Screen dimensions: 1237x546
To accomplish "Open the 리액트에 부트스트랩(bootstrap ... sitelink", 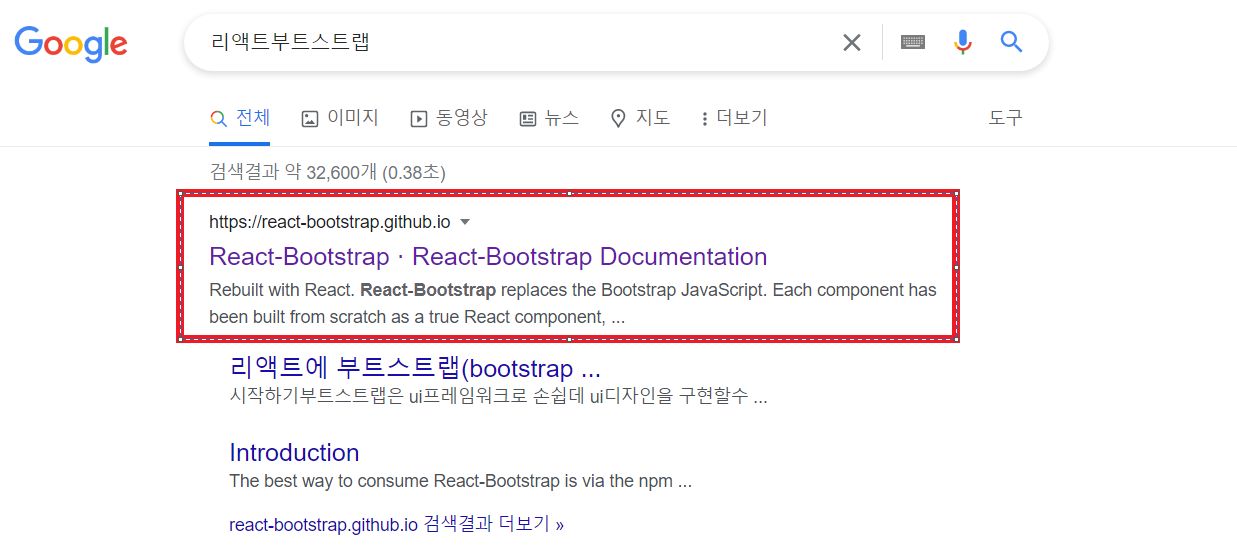I will tap(415, 368).
